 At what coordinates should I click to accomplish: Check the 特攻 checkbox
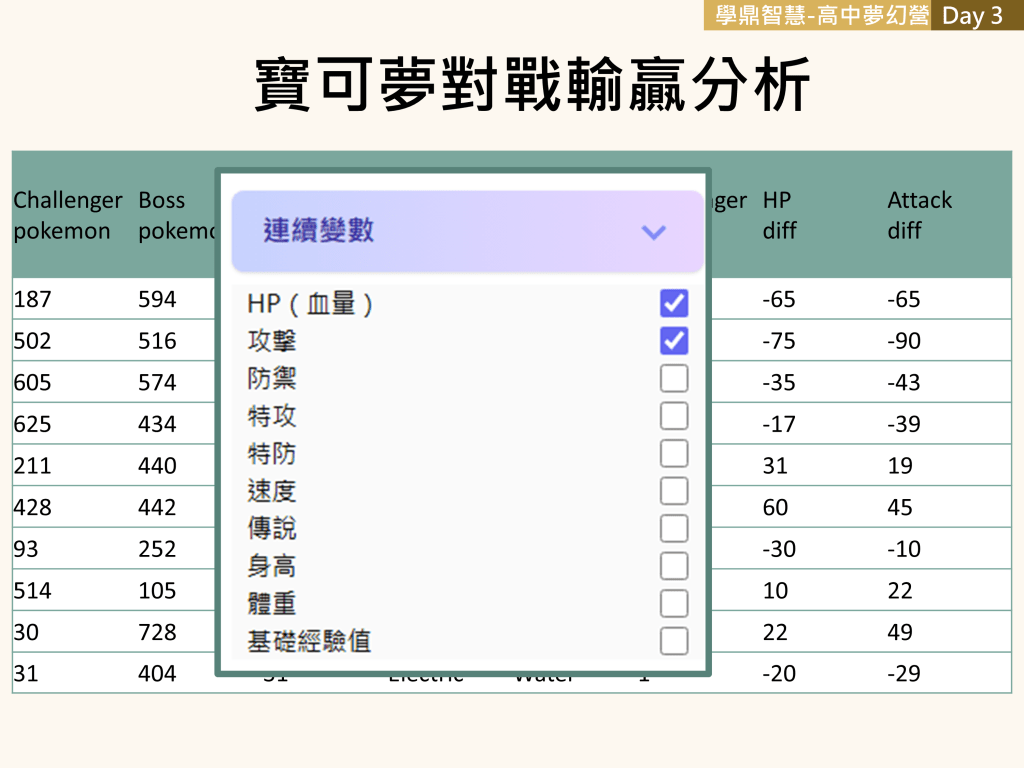click(674, 416)
